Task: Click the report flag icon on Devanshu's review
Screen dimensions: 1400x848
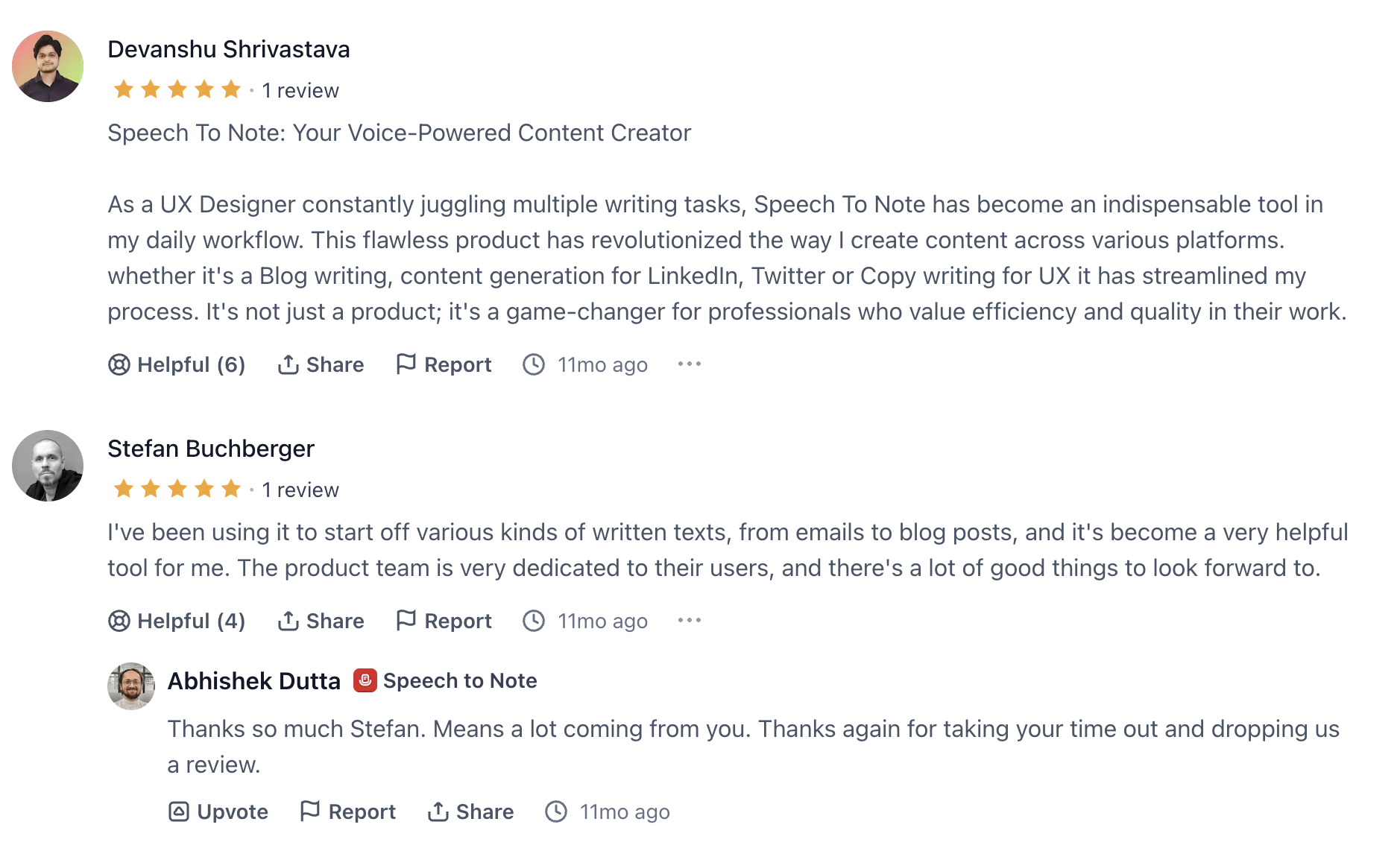Action: pos(406,364)
